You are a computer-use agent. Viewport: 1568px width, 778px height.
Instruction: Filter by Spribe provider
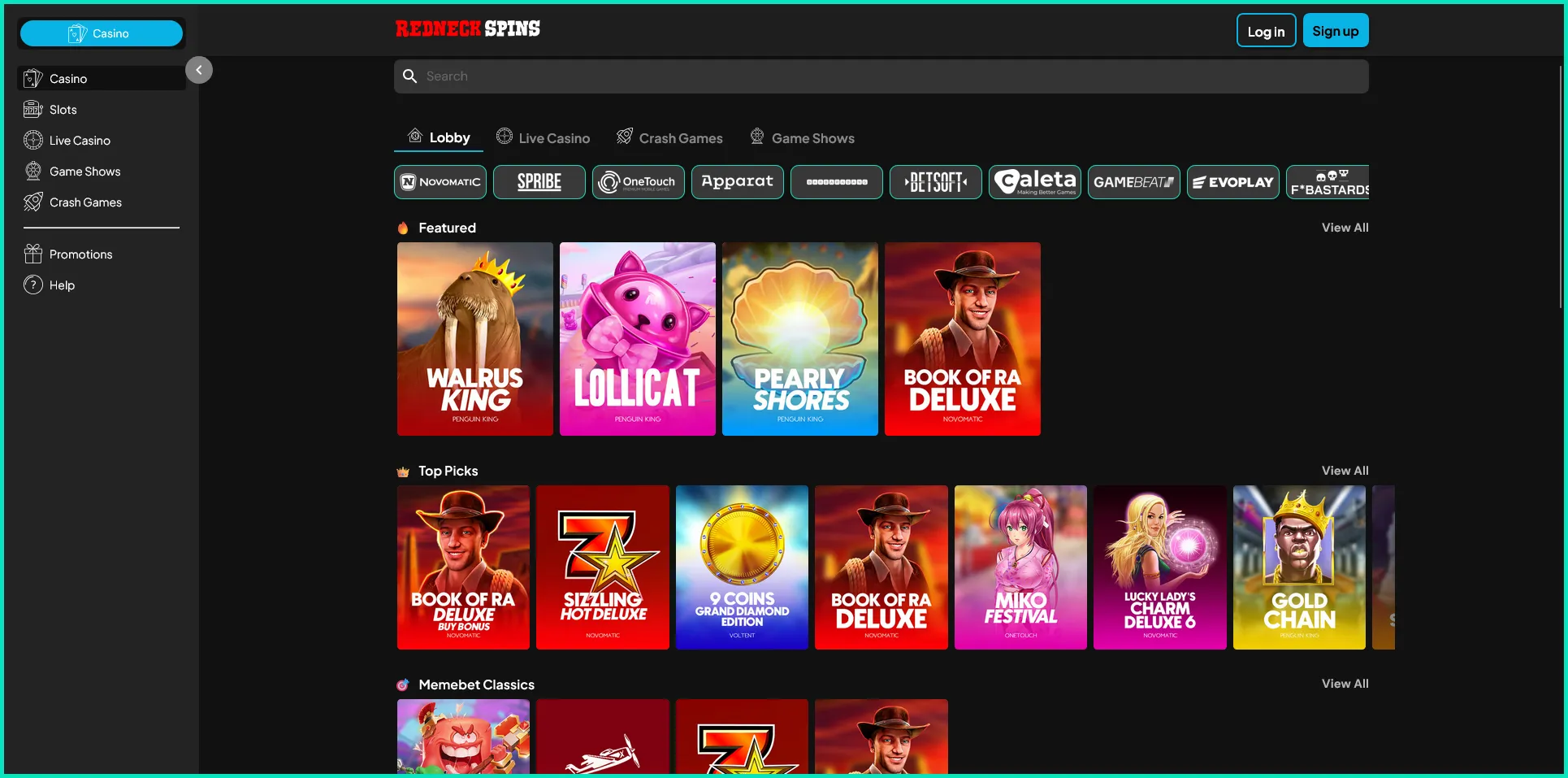(539, 182)
